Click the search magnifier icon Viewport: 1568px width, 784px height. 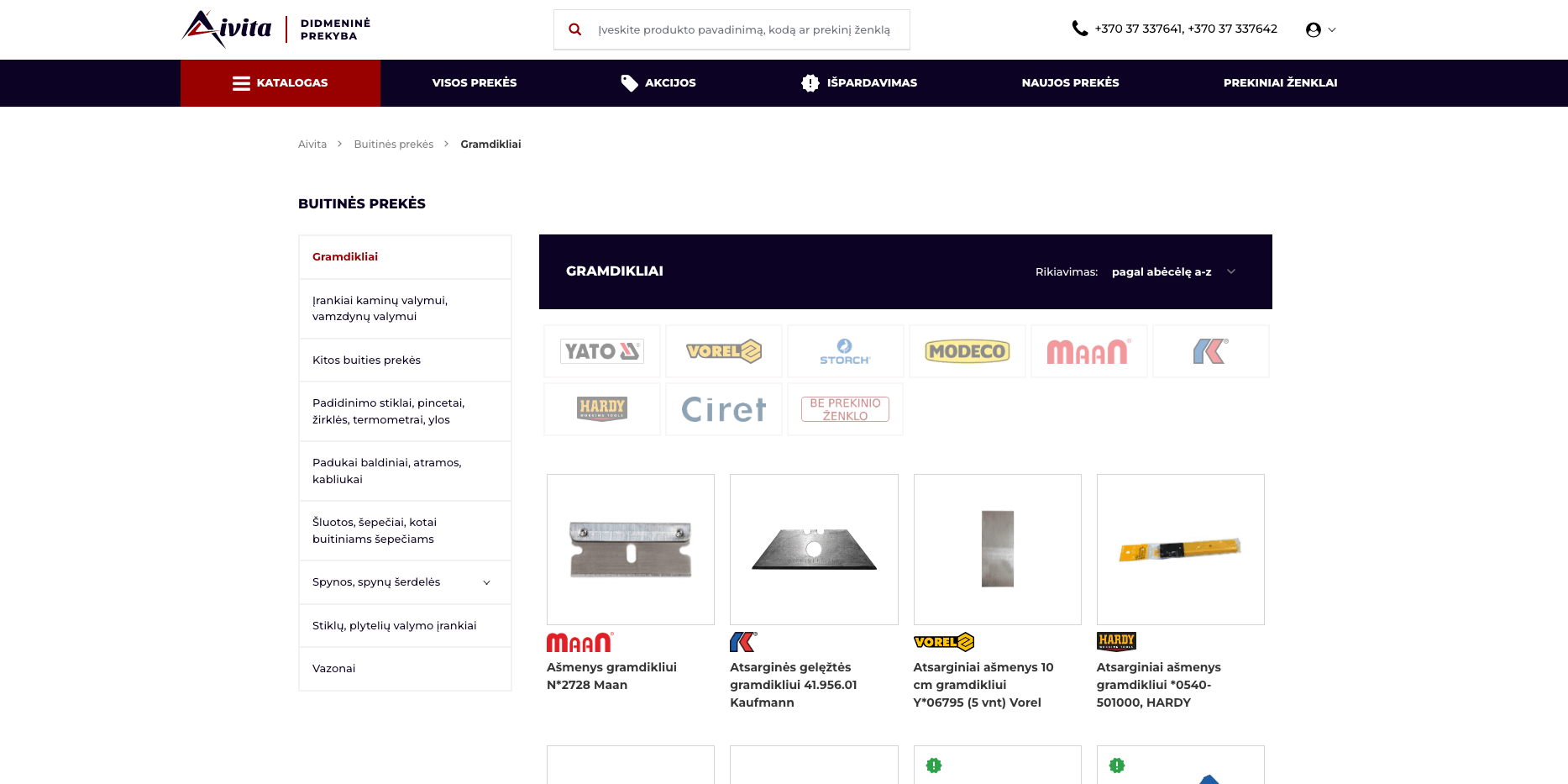pos(575,29)
